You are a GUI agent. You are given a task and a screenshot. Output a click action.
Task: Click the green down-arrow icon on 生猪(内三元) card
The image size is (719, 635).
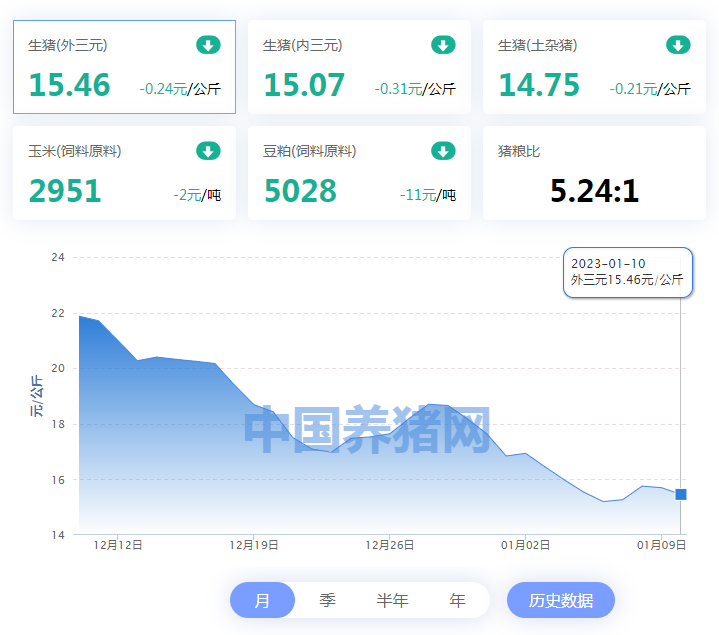click(x=443, y=45)
